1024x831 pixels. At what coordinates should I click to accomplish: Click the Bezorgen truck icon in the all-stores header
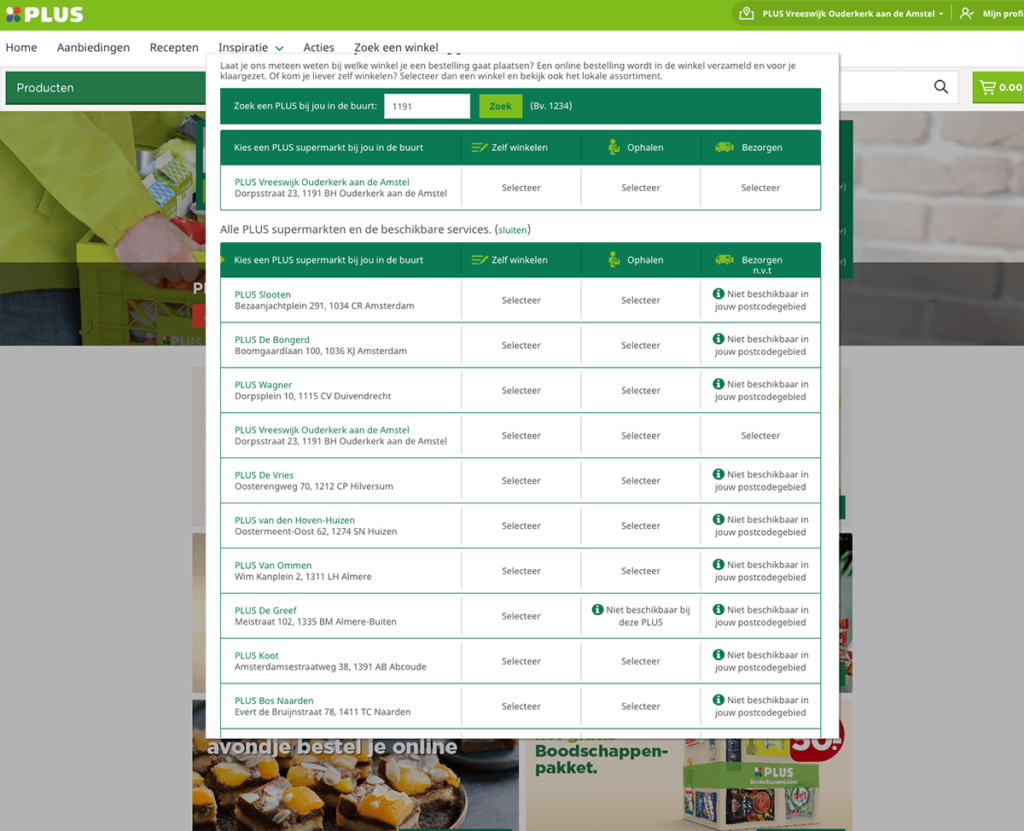724,259
